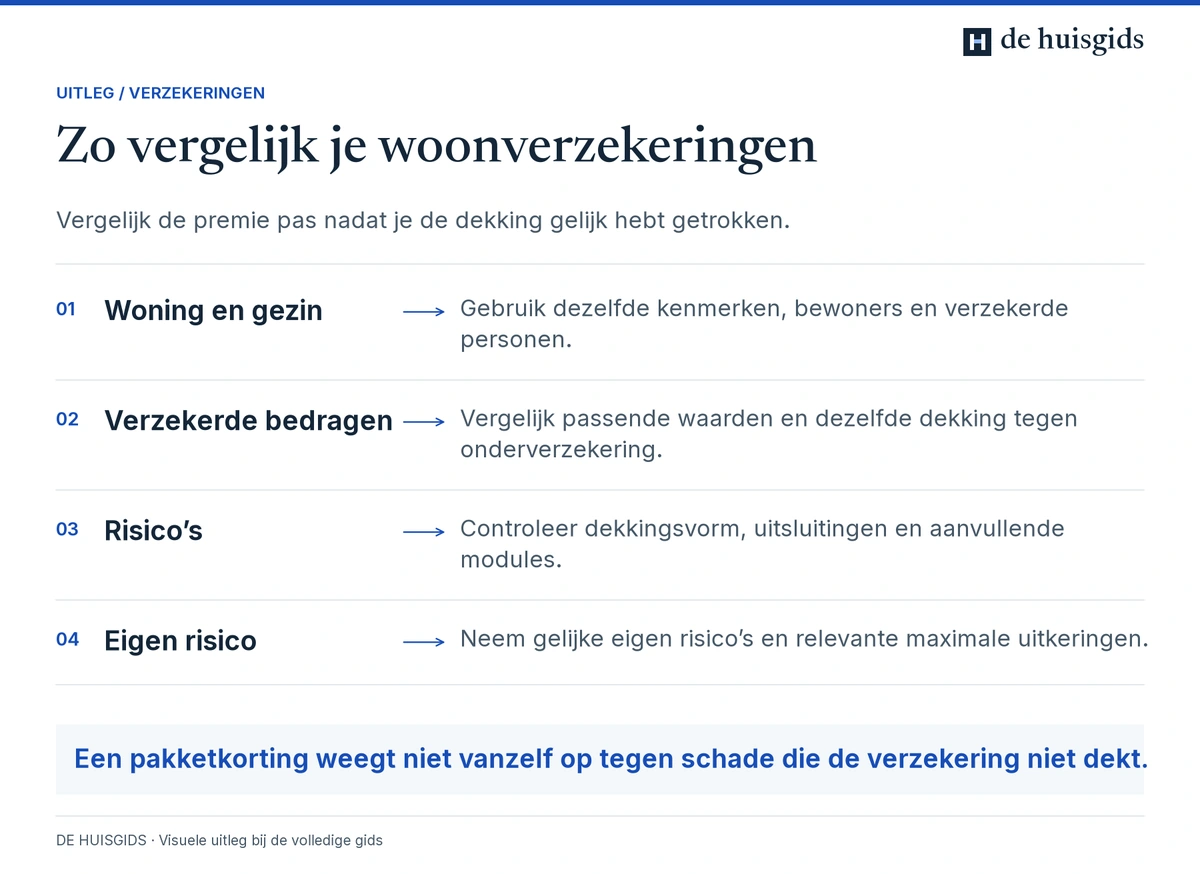Select the 'Eigen risico' heading
The width and height of the screenshot is (1200, 874).
(180, 641)
